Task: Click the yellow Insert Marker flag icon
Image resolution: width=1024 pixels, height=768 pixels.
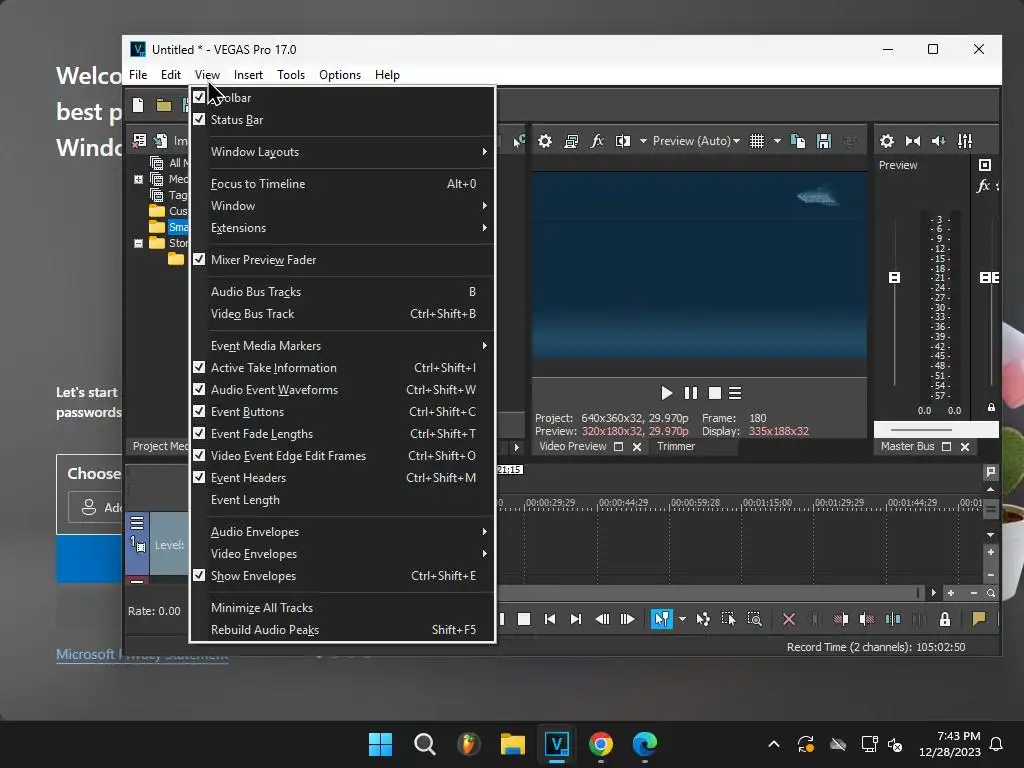Action: (979, 619)
